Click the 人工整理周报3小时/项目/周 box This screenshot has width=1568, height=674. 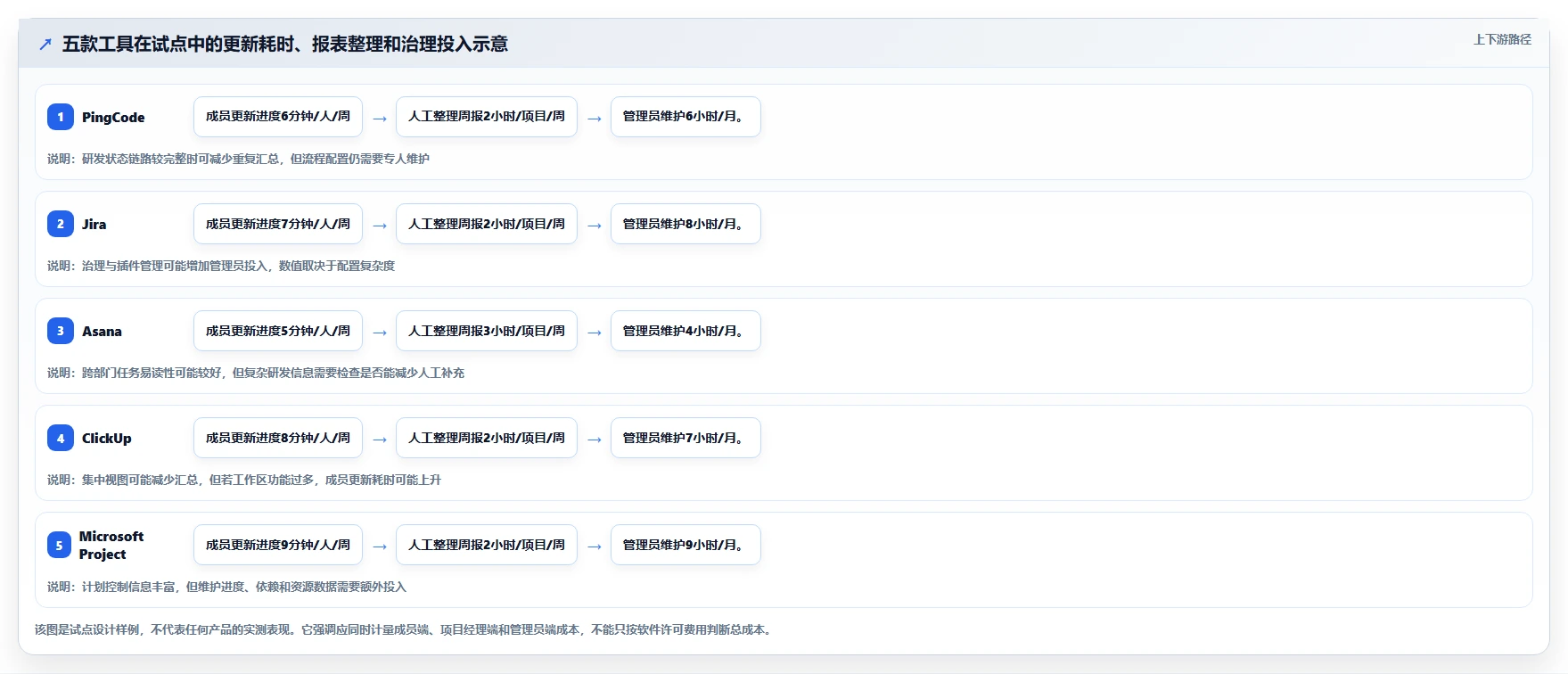point(487,331)
